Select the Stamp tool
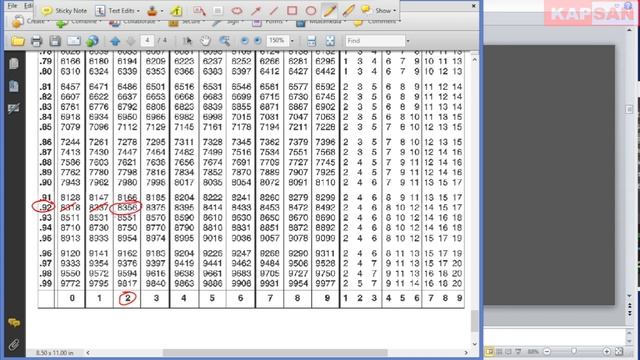The width and height of the screenshot is (640, 360). (152, 11)
